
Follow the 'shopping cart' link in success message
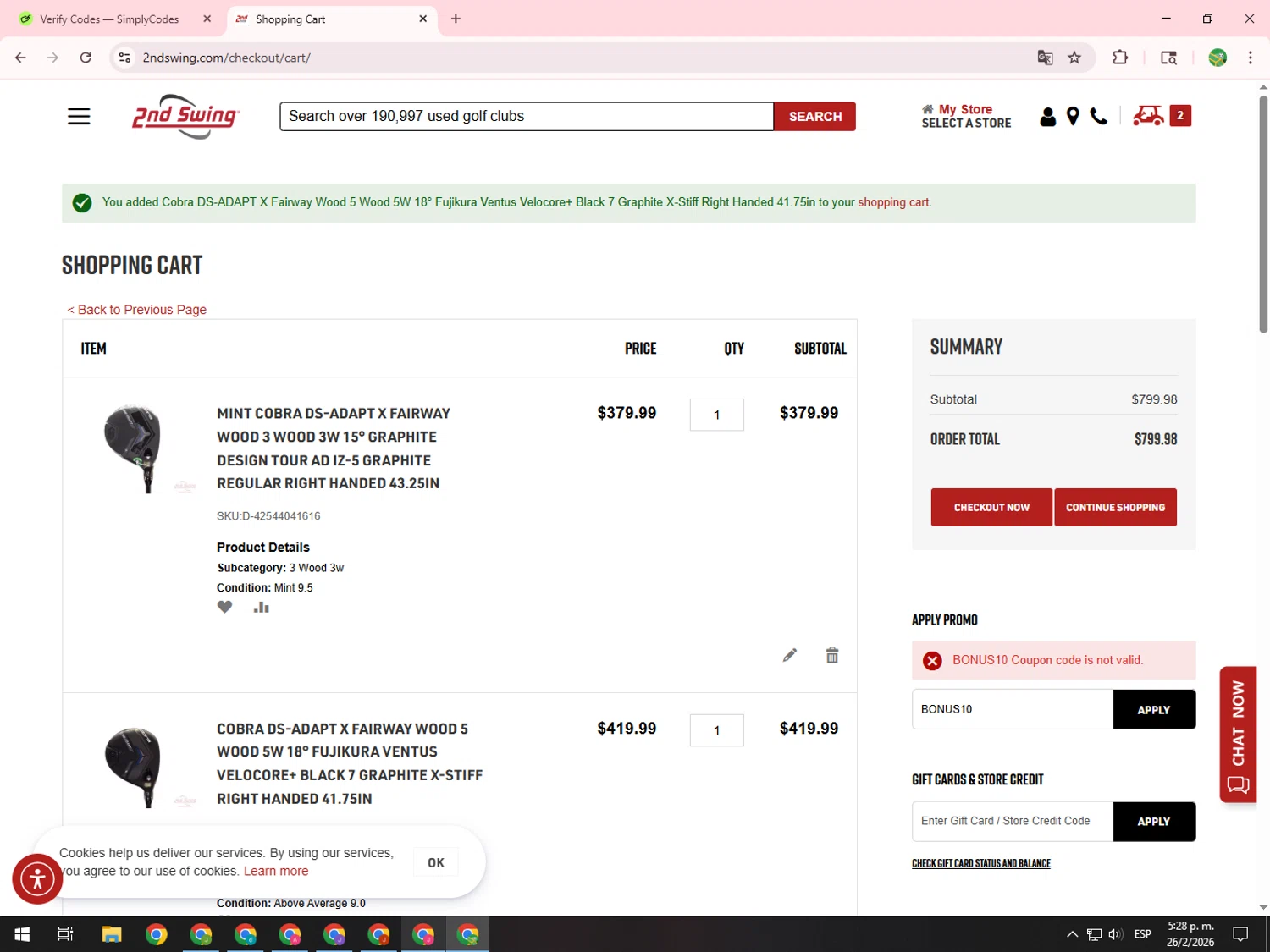click(x=893, y=202)
